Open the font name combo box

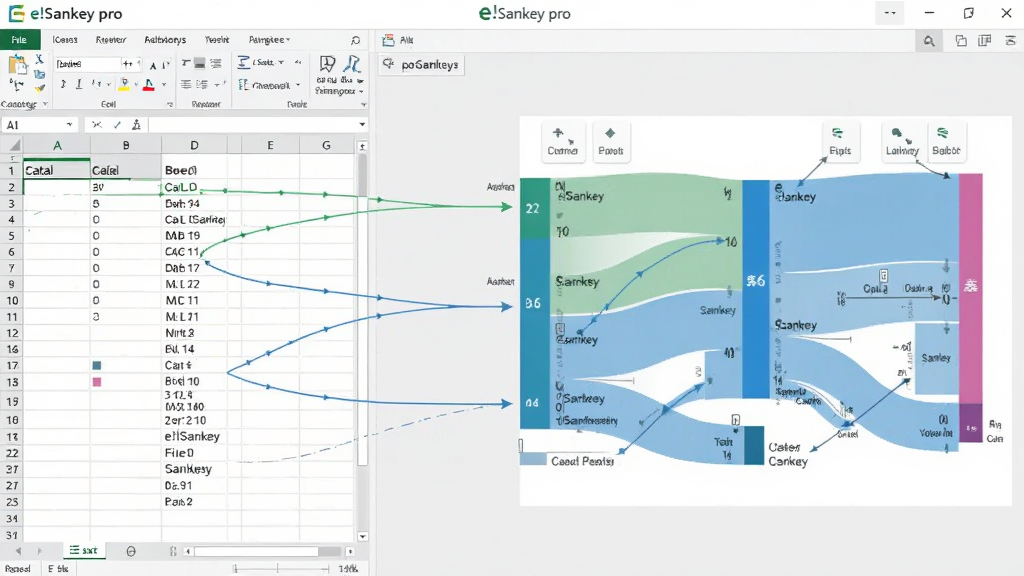pos(87,63)
